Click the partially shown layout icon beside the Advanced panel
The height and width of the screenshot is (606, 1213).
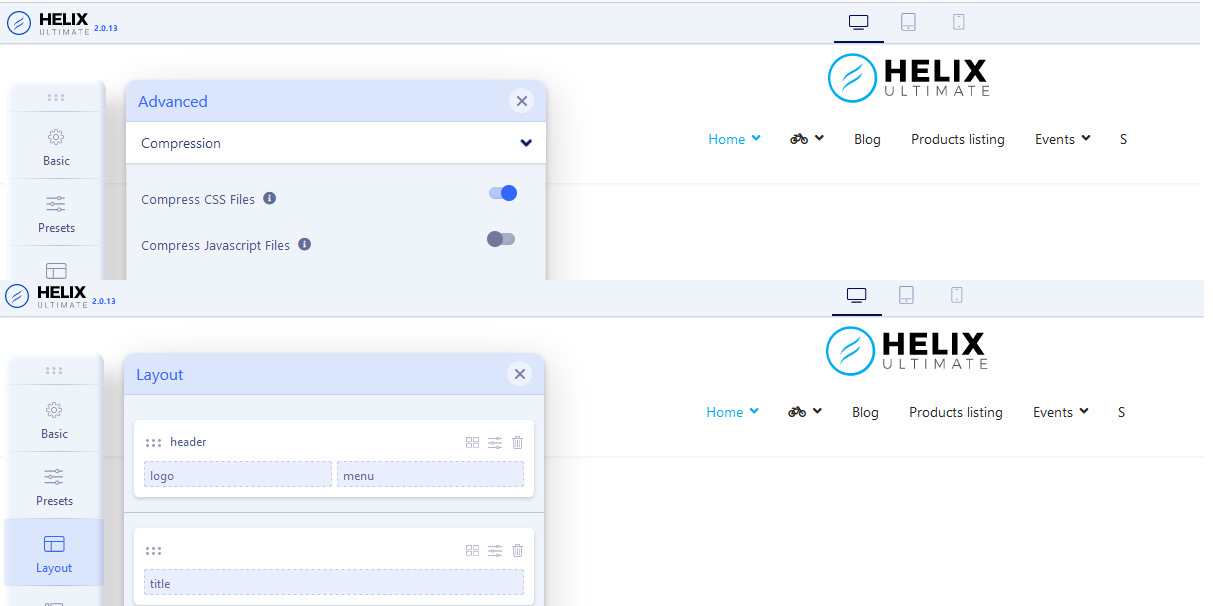coord(56,270)
